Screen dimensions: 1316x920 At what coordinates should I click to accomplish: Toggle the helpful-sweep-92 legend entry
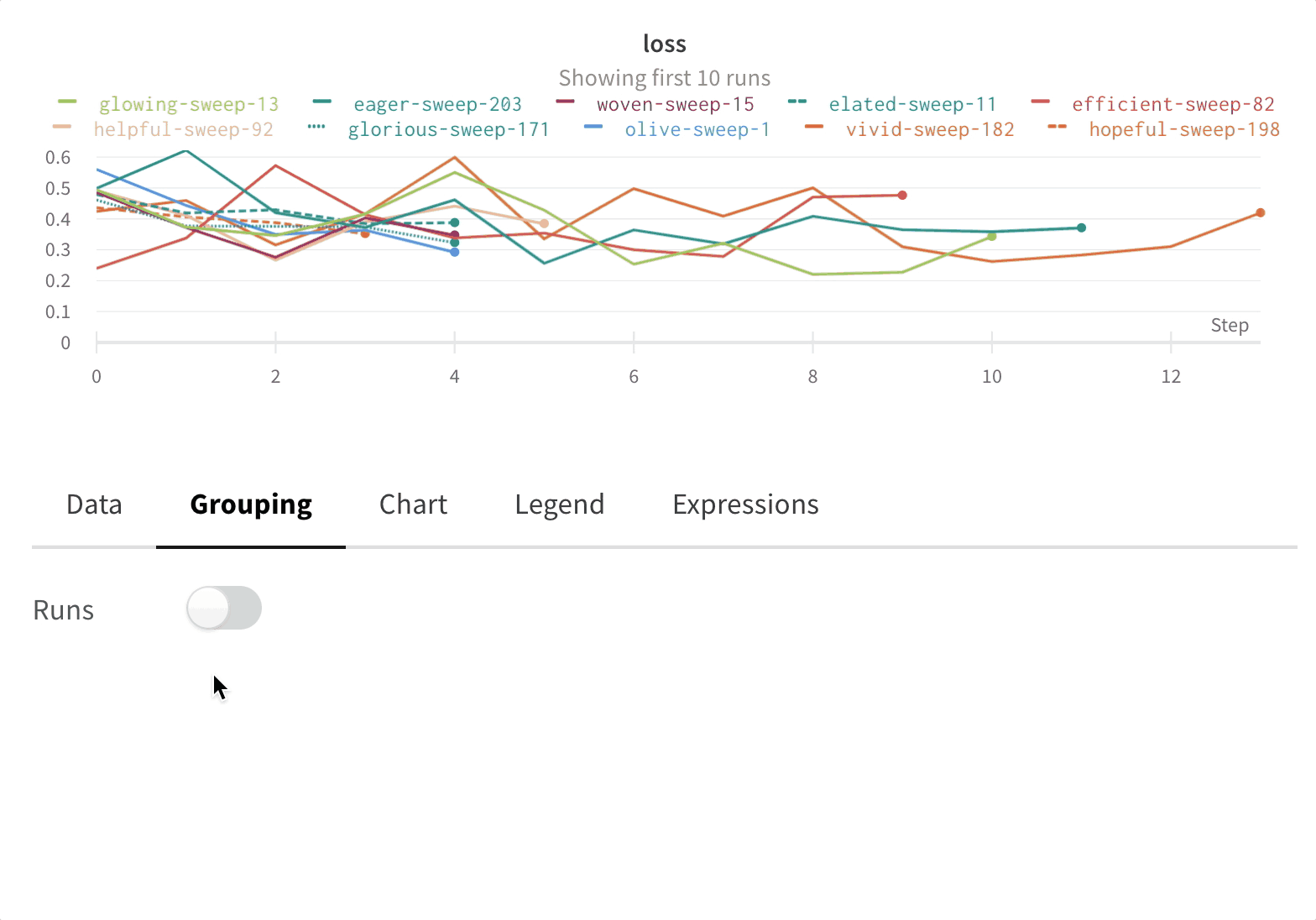(x=183, y=129)
